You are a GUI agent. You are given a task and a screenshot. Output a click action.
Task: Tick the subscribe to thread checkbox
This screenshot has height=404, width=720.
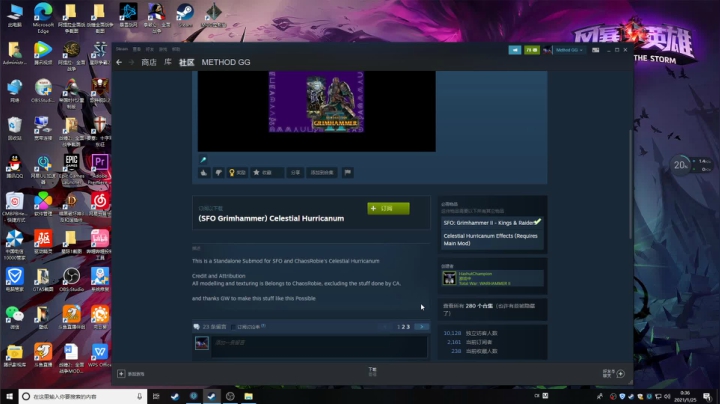coord(233,327)
